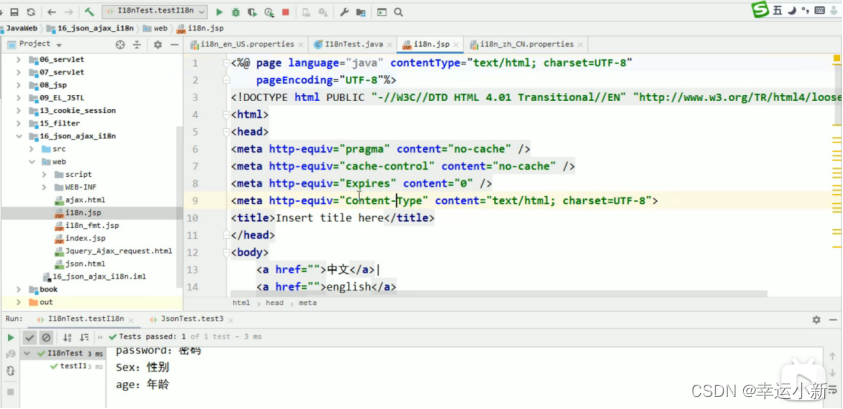The width and height of the screenshot is (843, 409).
Task: Toggle Sogou moon half-width mode icon
Action: [794, 10]
